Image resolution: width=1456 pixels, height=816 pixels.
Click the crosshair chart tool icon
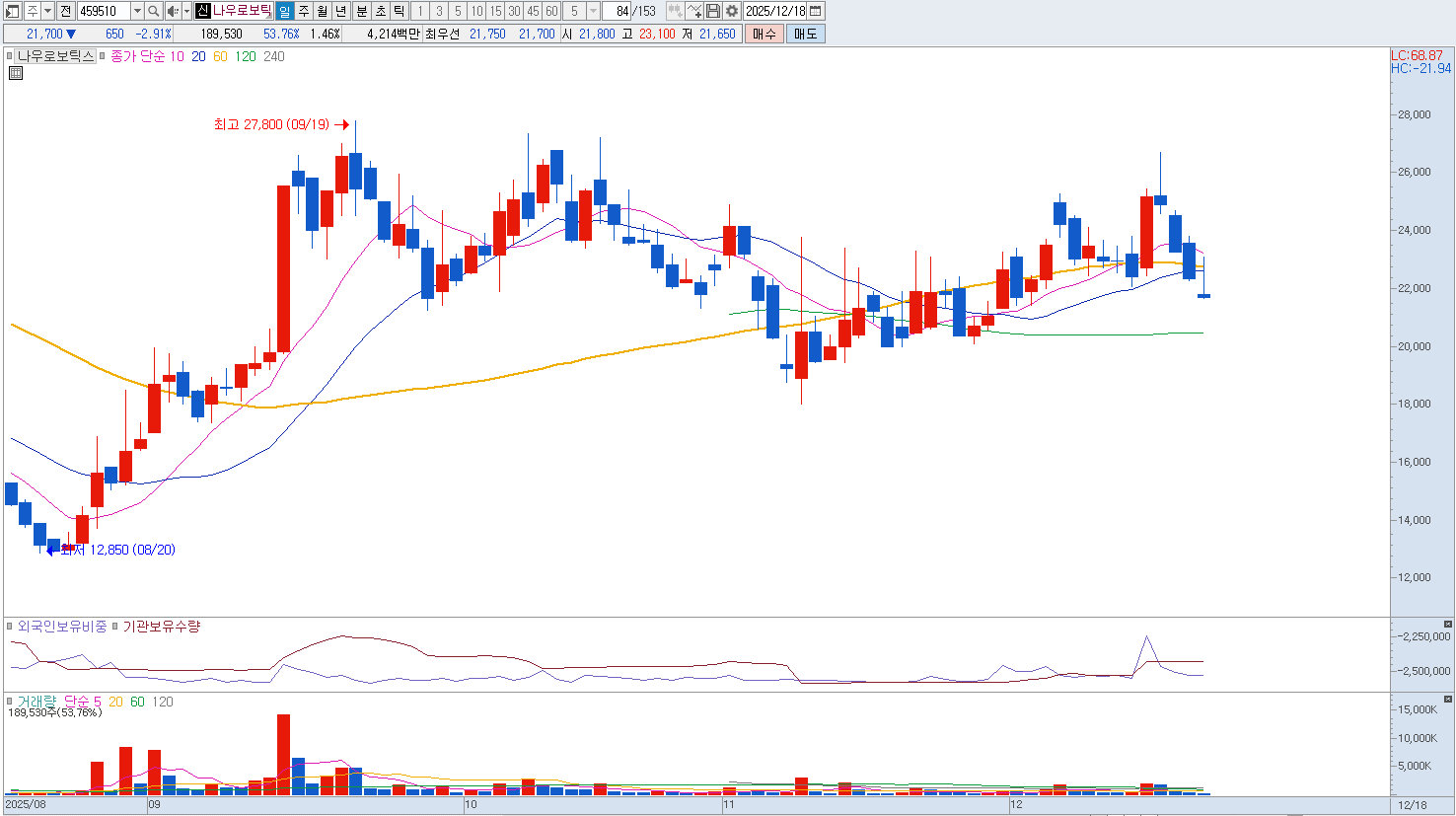click(675, 11)
